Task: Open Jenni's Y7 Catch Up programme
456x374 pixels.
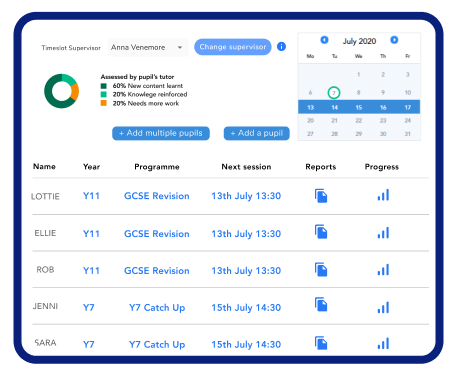Action: pos(157,308)
